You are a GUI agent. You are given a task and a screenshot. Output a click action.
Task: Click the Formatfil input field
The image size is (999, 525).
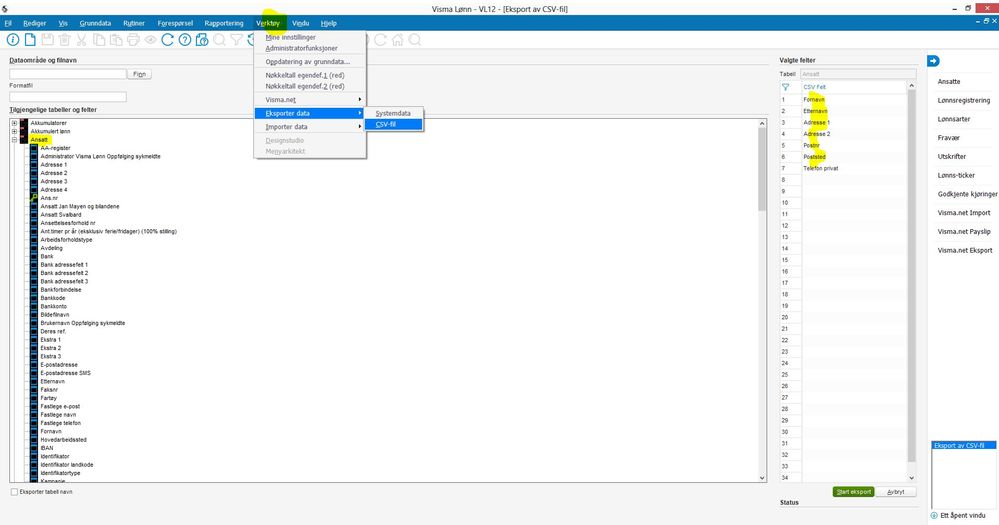[x=68, y=97]
